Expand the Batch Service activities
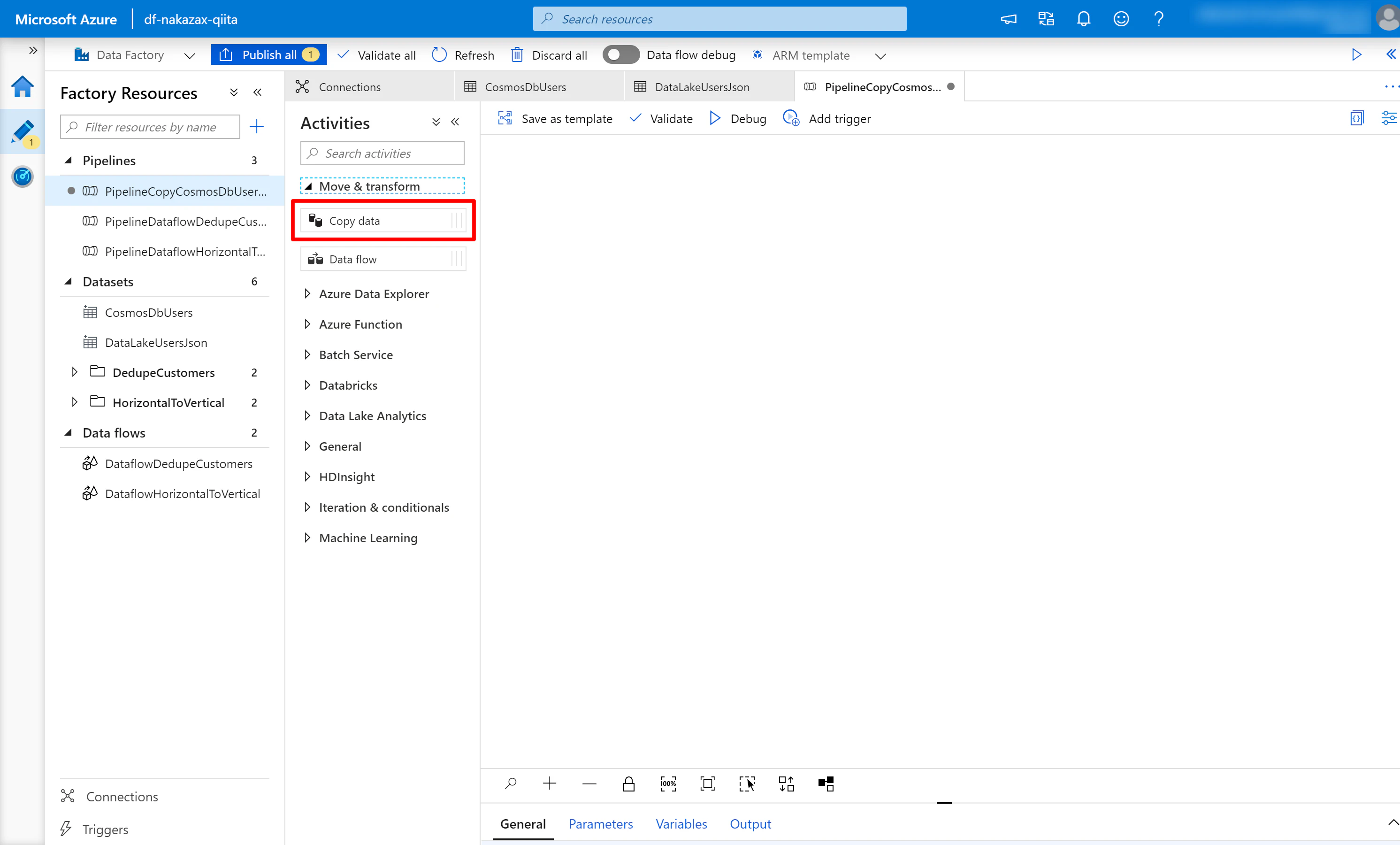 click(x=307, y=355)
